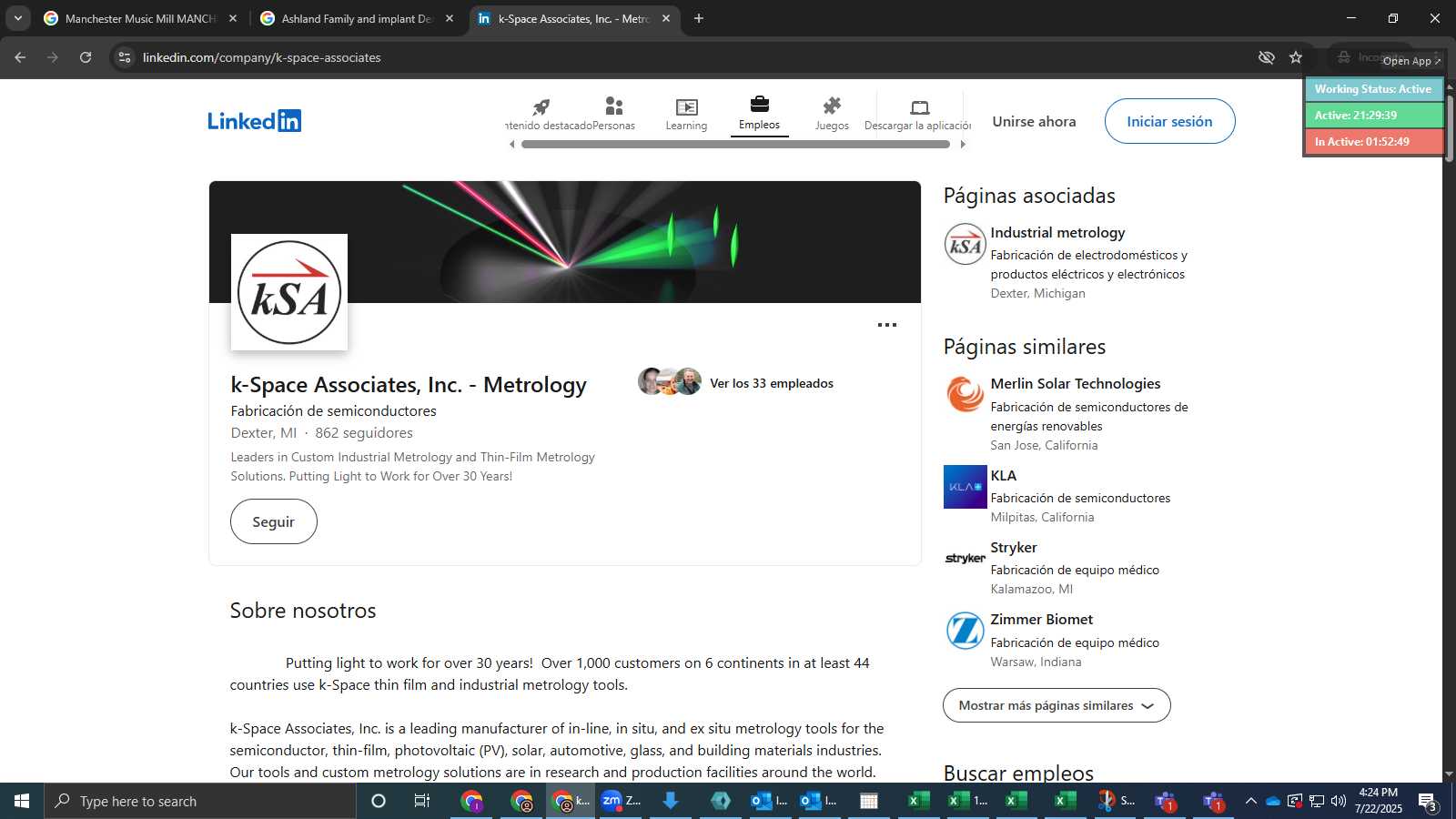Click the employee avatar photos
This screenshot has width=1456, height=819.
point(670,381)
